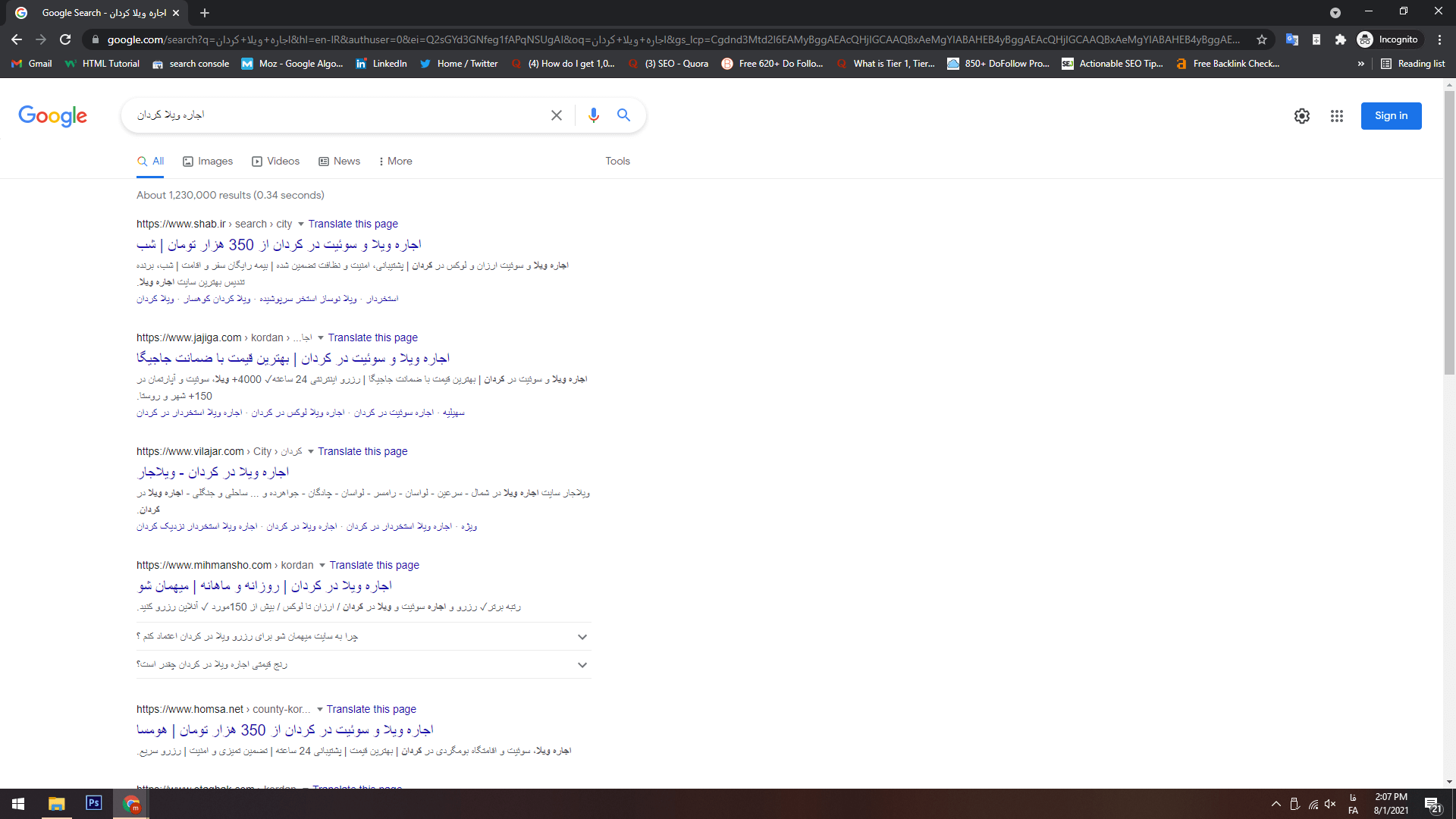This screenshot has height=819, width=1456.
Task: Open File Explorer from taskbar
Action: [57, 804]
